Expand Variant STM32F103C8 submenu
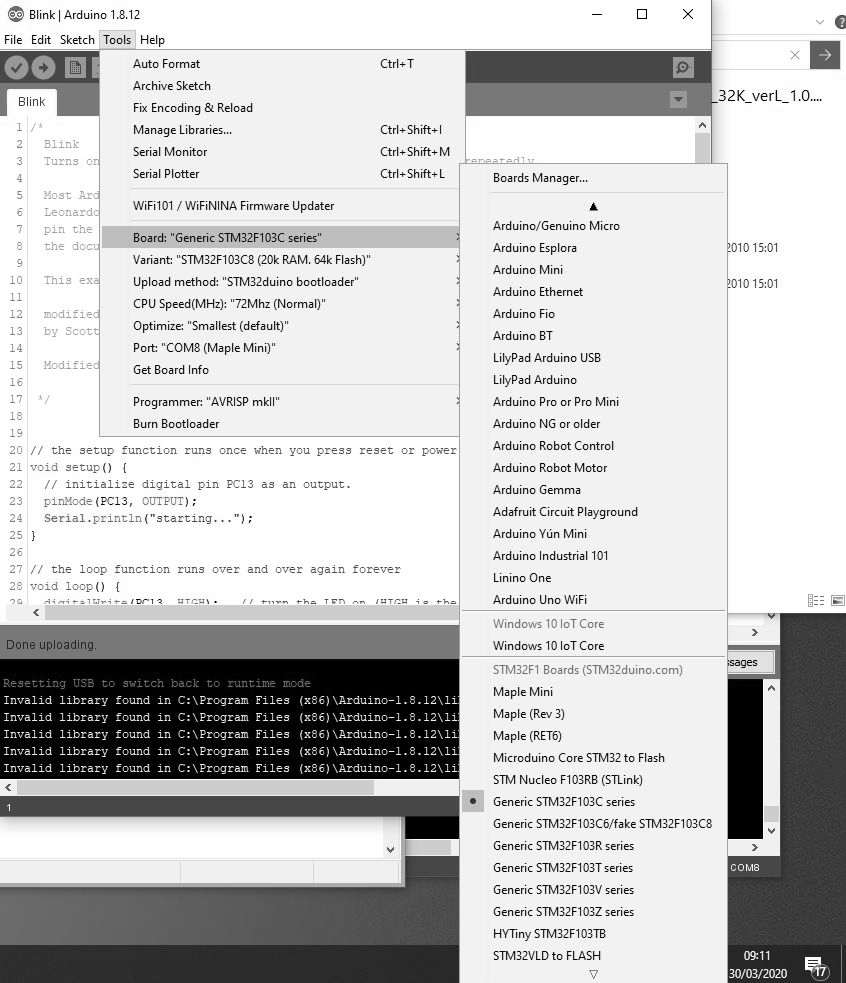This screenshot has height=983, width=846. (280, 260)
